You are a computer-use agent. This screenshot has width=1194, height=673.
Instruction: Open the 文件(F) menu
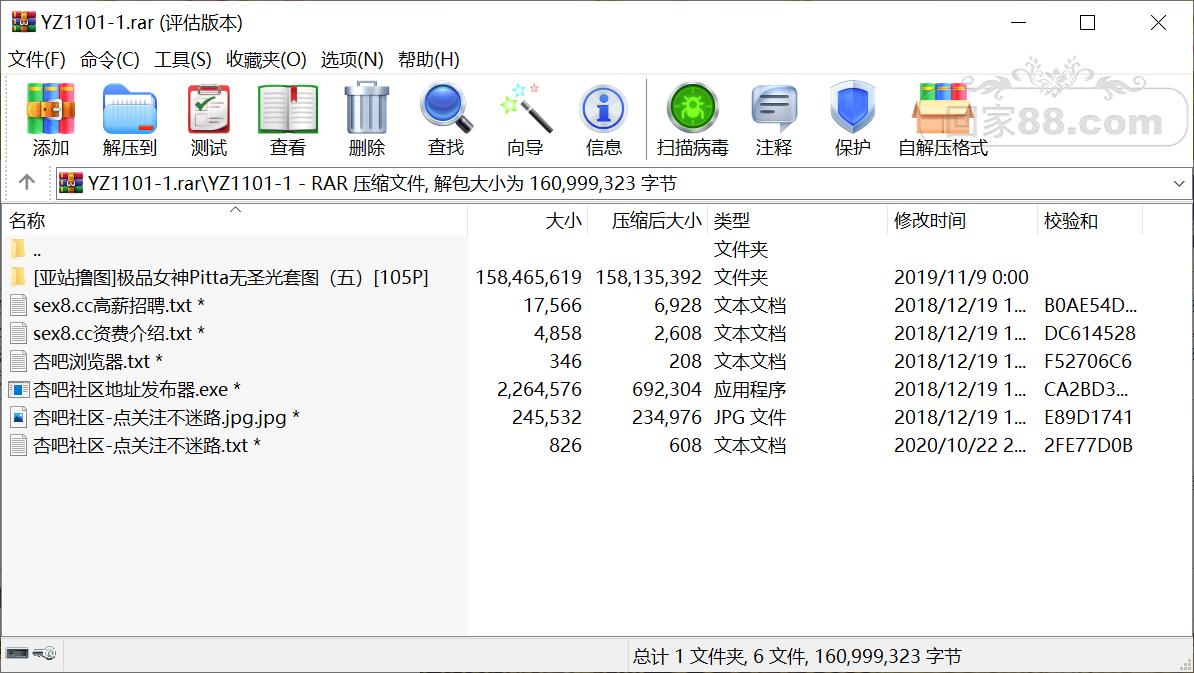pyautogui.click(x=37, y=59)
